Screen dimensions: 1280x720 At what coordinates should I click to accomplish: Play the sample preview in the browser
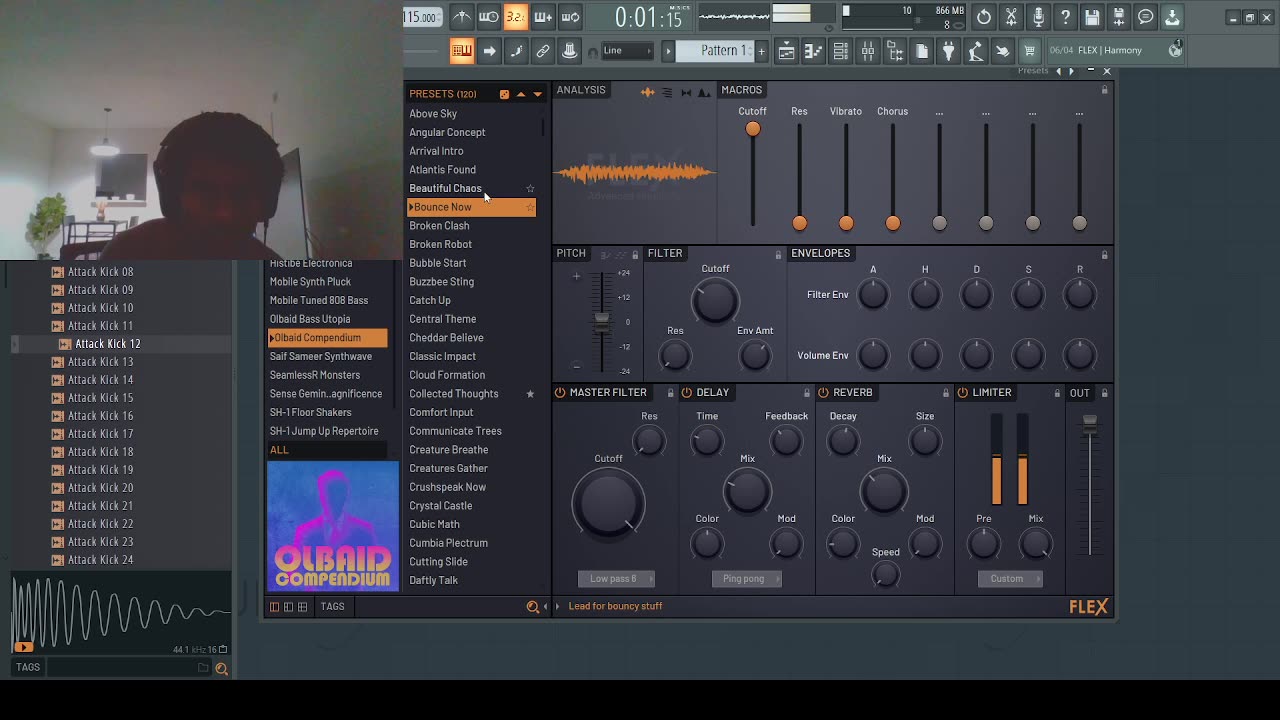click(x=23, y=647)
